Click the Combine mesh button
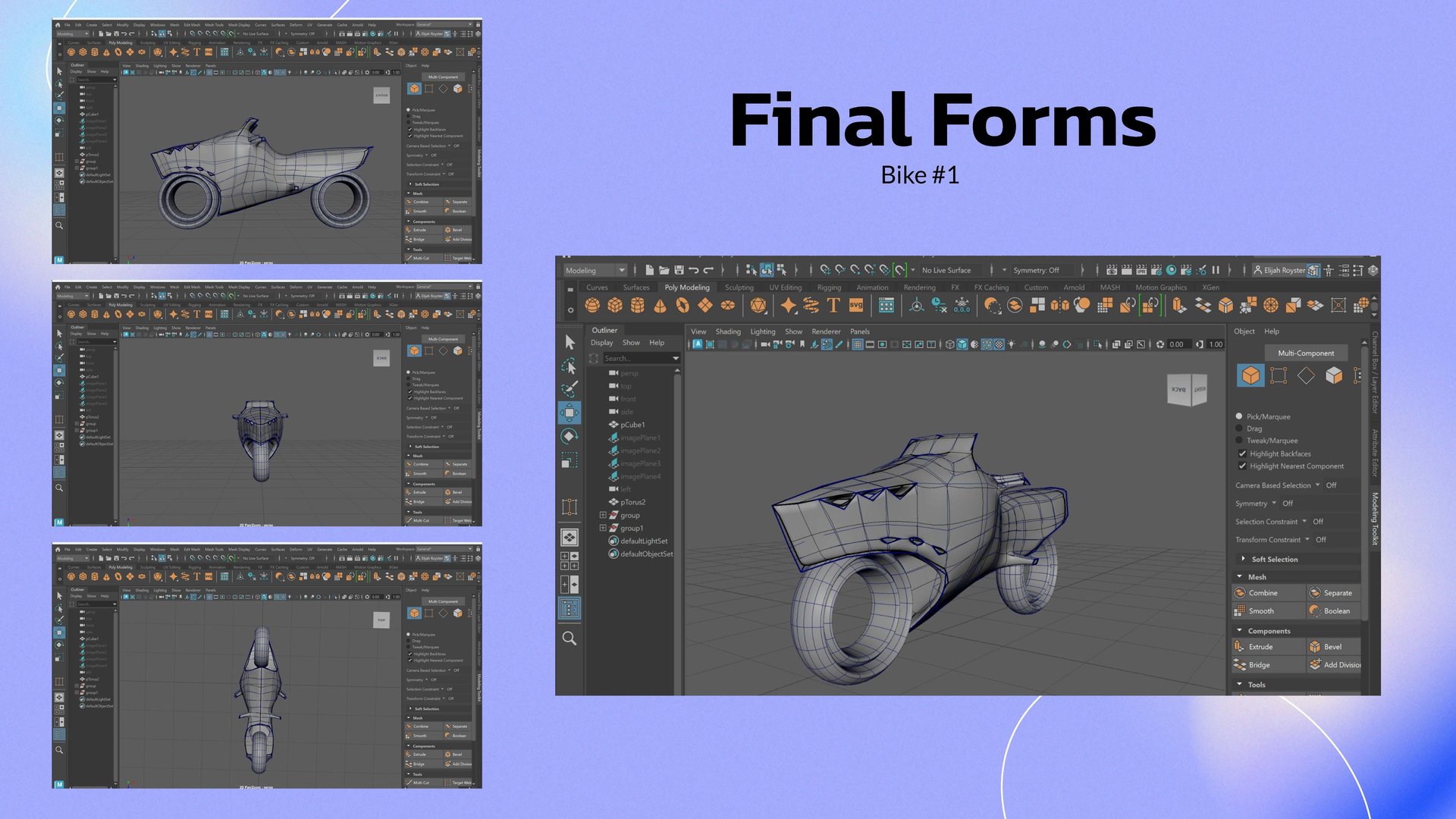Screen dimensions: 1456x819 tap(1269, 593)
